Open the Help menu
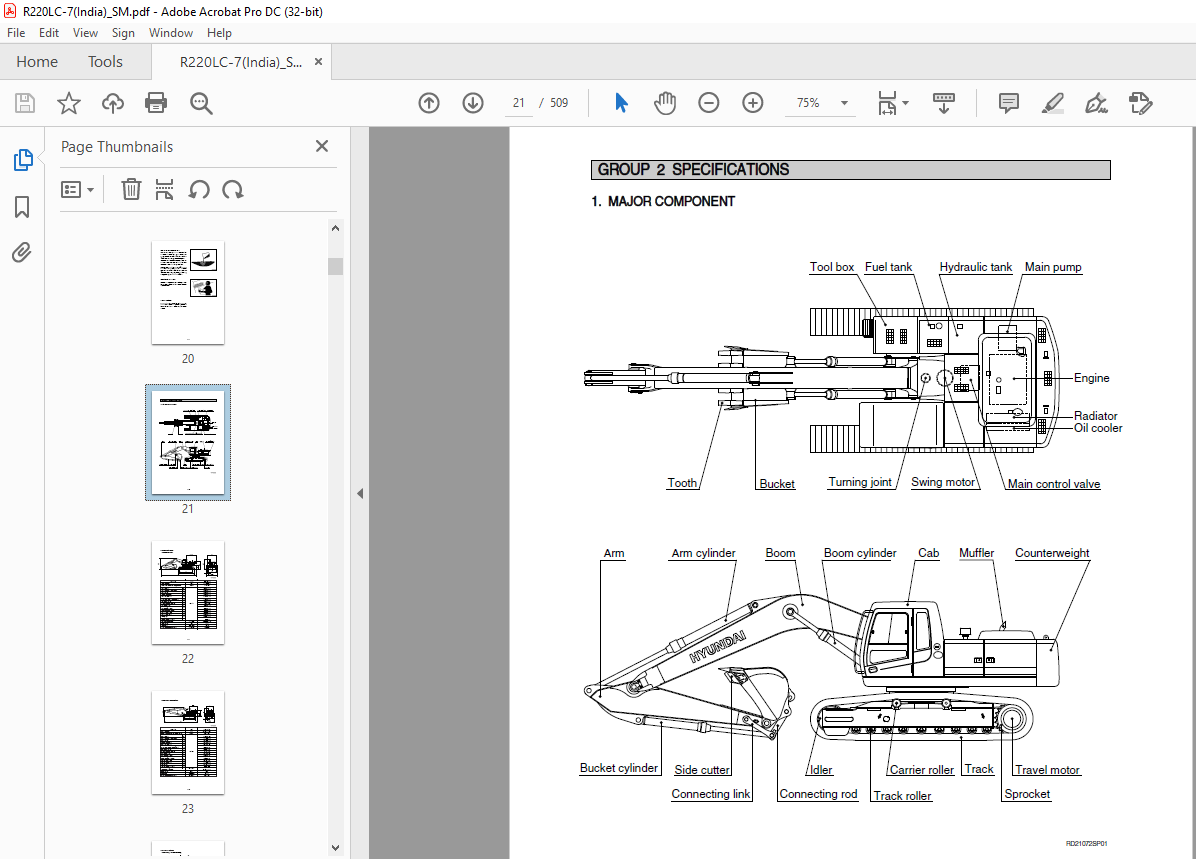The image size is (1196, 859). [x=219, y=33]
